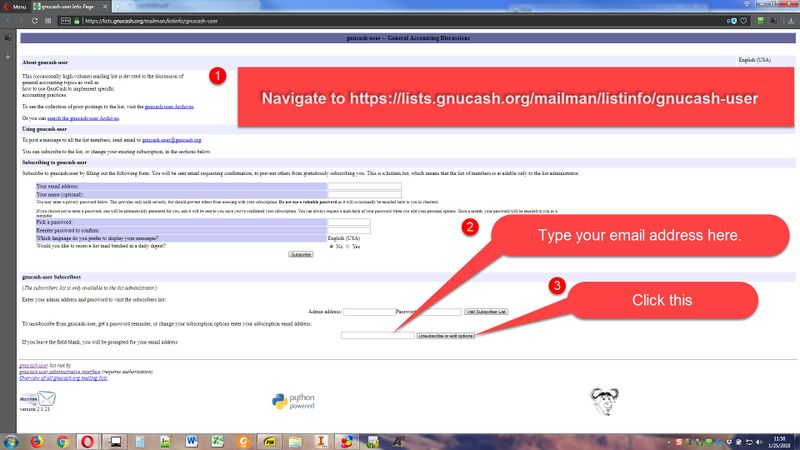Click the ad blocker shield icon

pyautogui.click(x=732, y=21)
